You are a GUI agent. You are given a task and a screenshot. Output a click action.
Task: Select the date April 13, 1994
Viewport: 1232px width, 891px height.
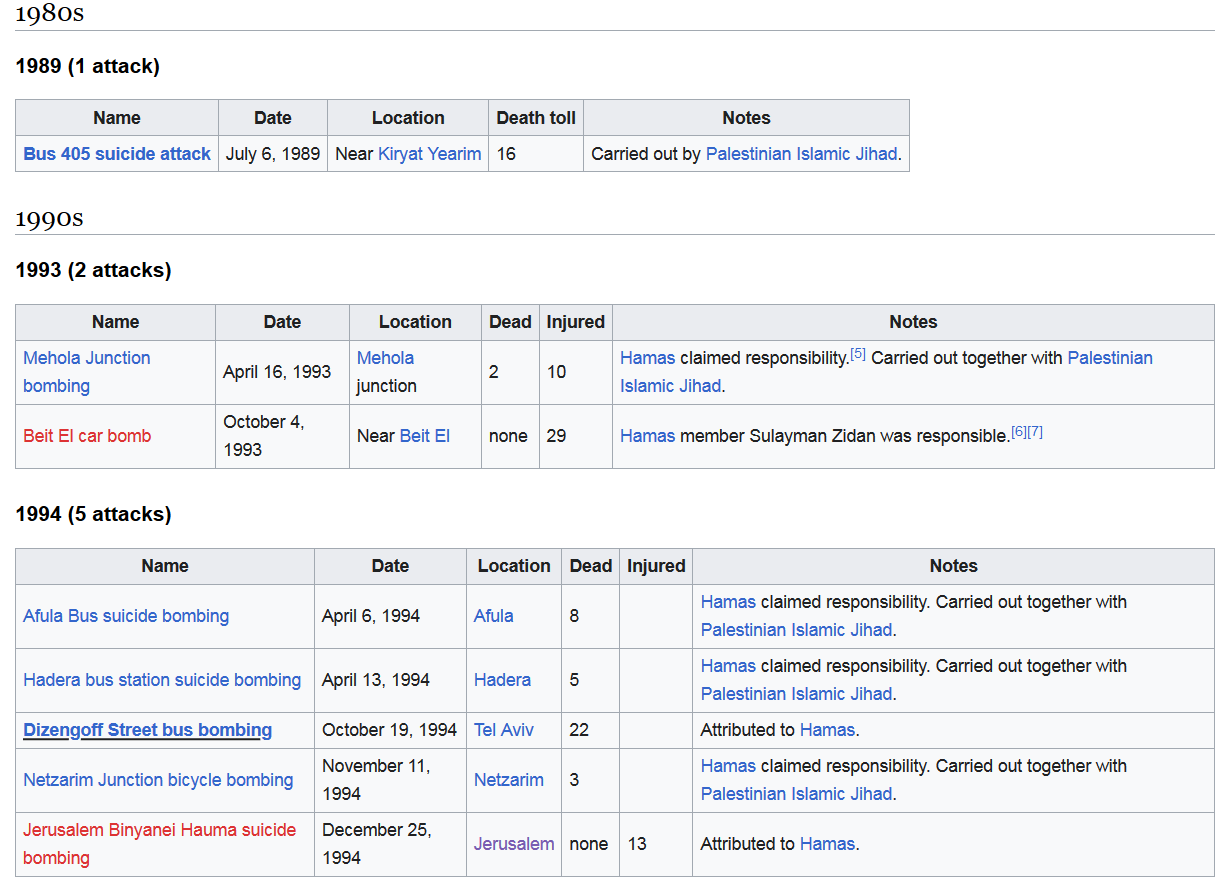(x=376, y=680)
